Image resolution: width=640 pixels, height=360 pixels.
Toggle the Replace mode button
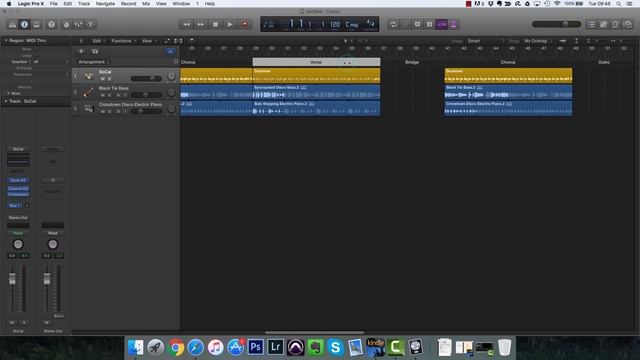pos(417,24)
